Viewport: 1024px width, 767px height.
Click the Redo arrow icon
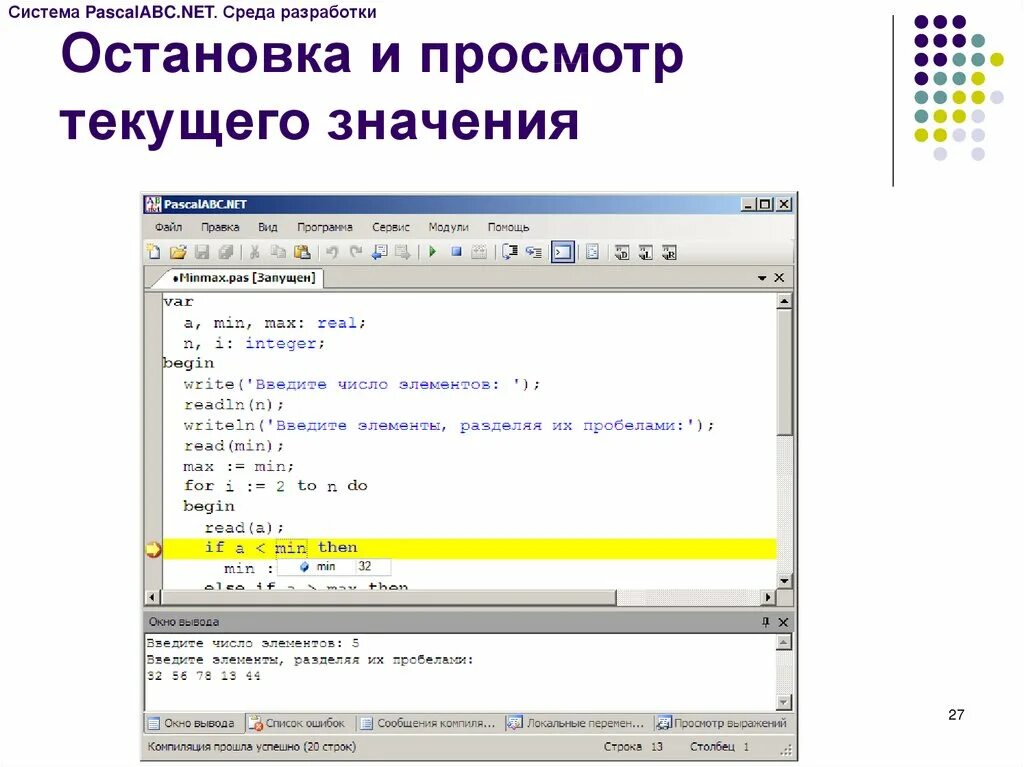[355, 252]
